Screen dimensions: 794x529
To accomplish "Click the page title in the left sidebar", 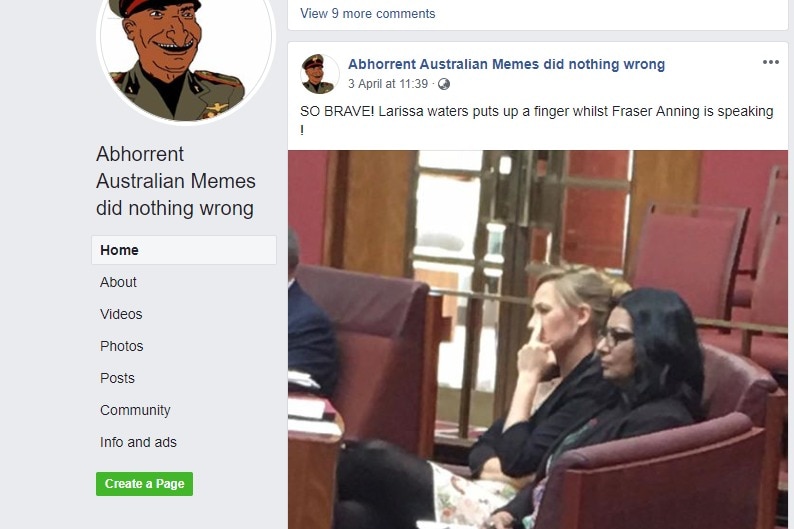I will click(176, 181).
